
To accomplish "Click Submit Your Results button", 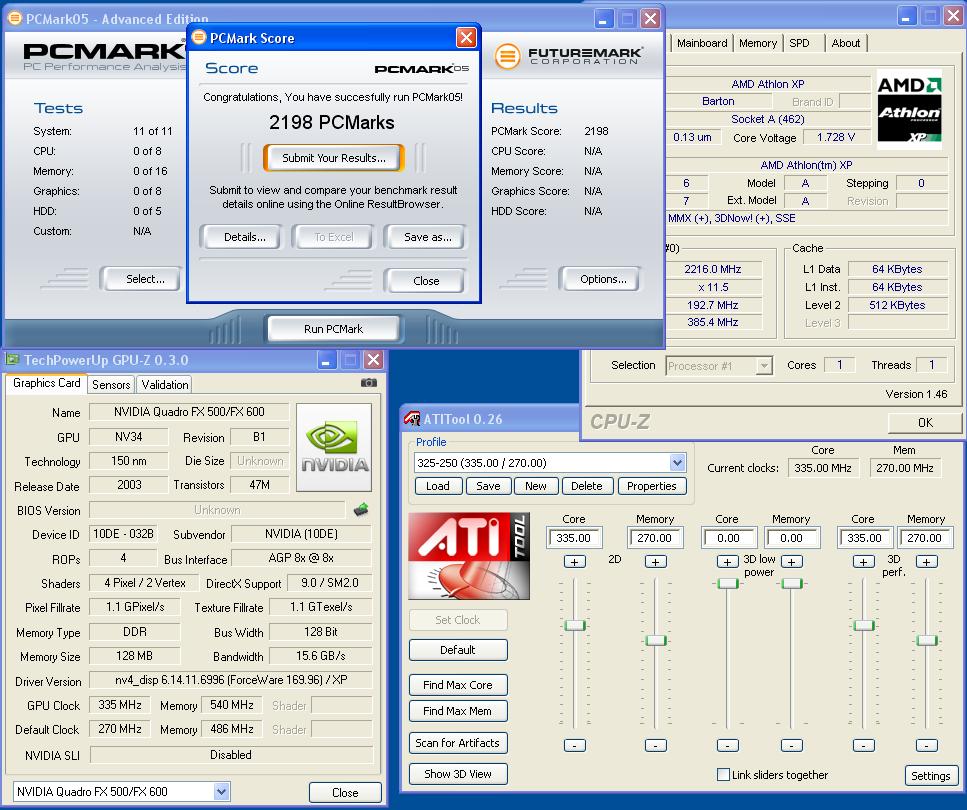I will pos(334,158).
